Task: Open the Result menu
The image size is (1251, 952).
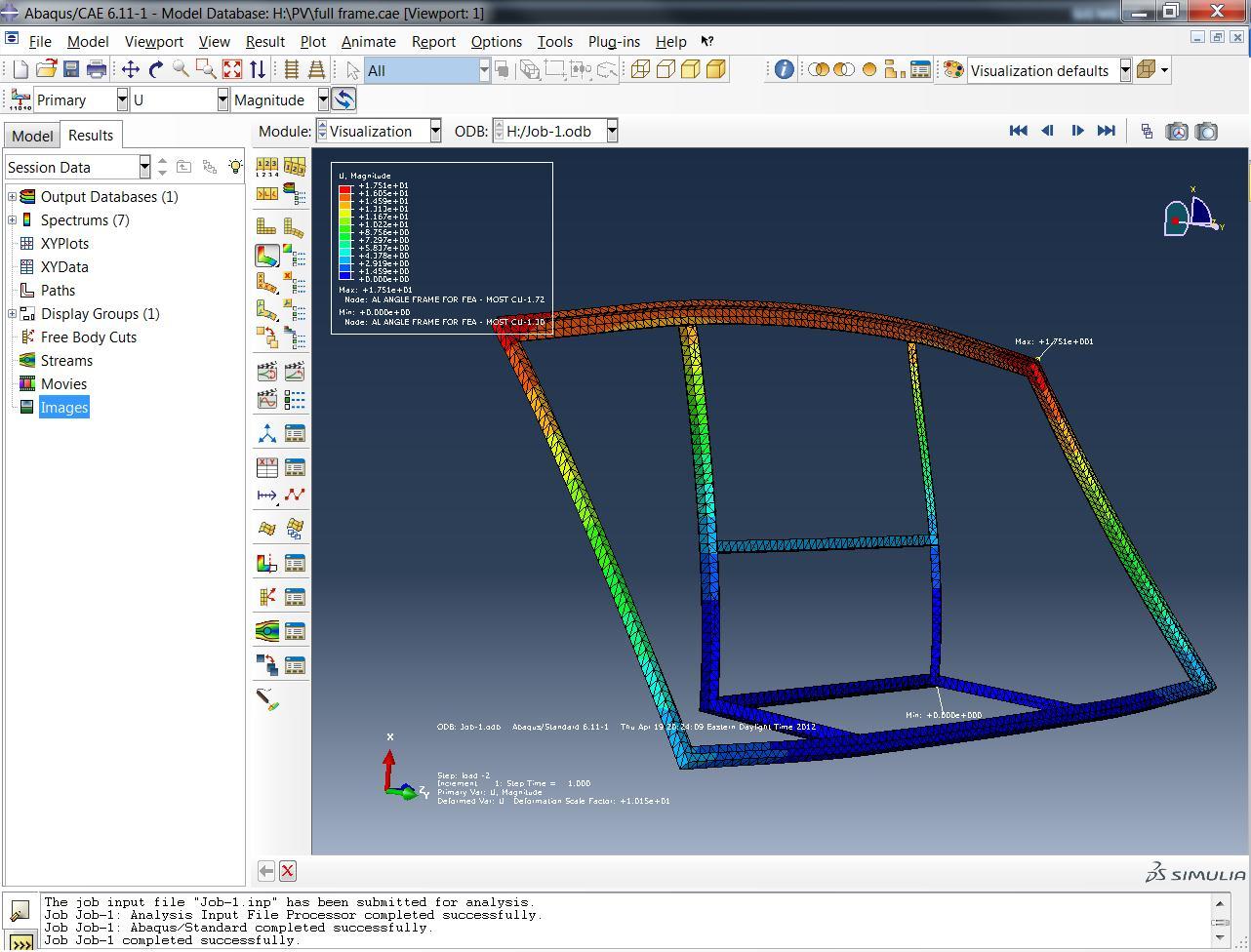Action: [x=264, y=41]
